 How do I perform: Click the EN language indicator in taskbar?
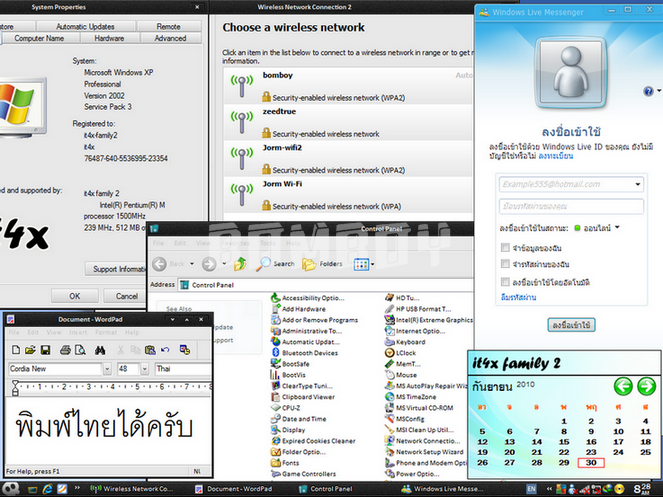[x=531, y=489]
